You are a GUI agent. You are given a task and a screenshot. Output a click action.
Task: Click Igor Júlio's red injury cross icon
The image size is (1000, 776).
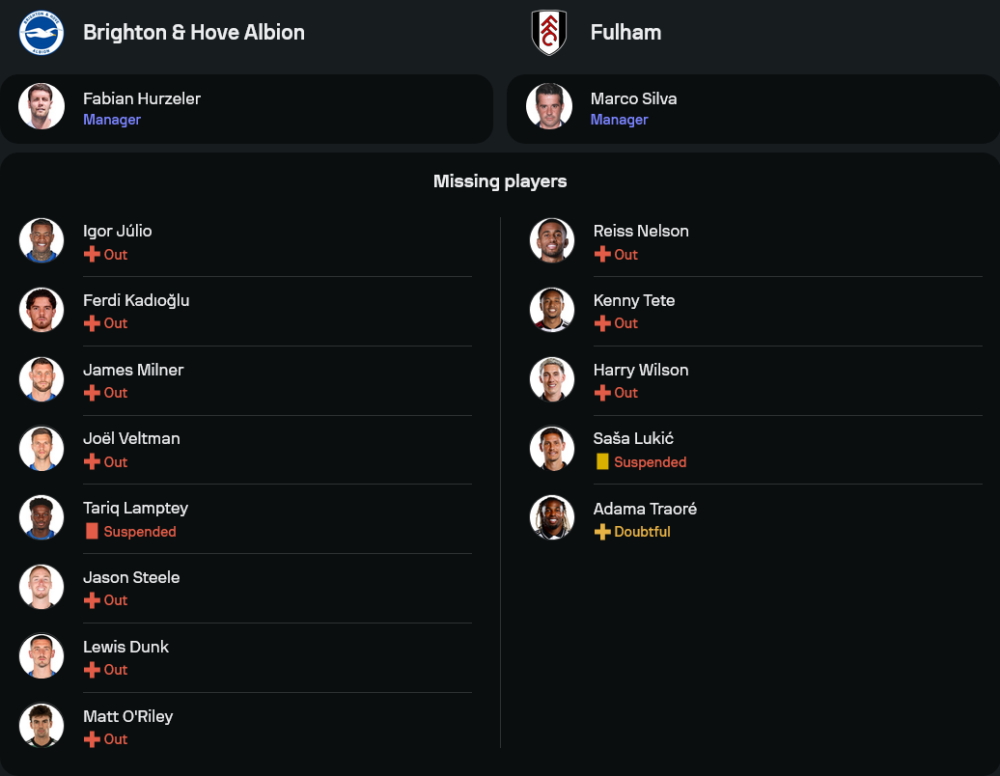click(x=92, y=255)
